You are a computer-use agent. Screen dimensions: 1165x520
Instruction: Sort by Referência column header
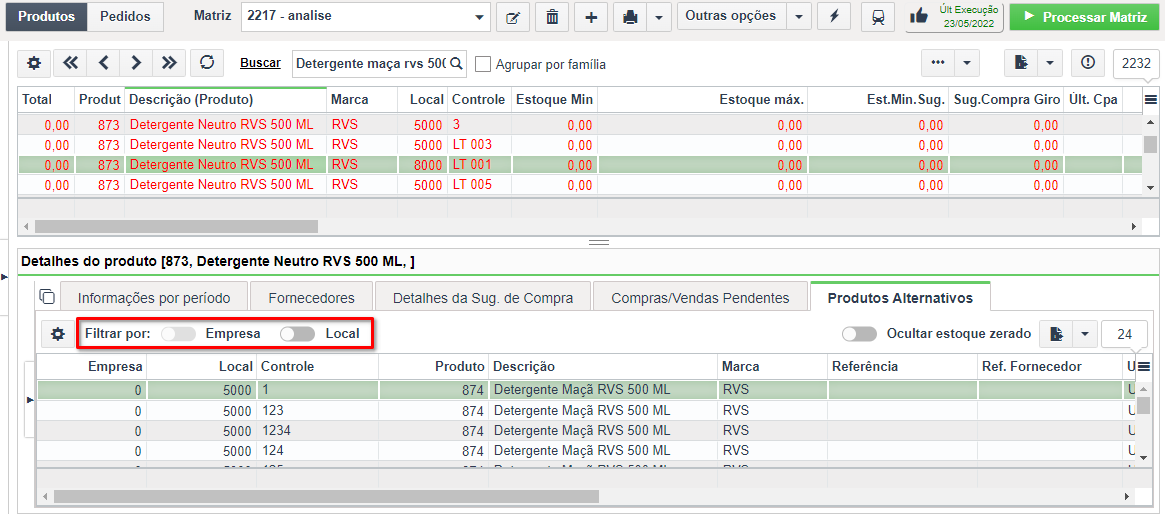pyautogui.click(x=903, y=366)
